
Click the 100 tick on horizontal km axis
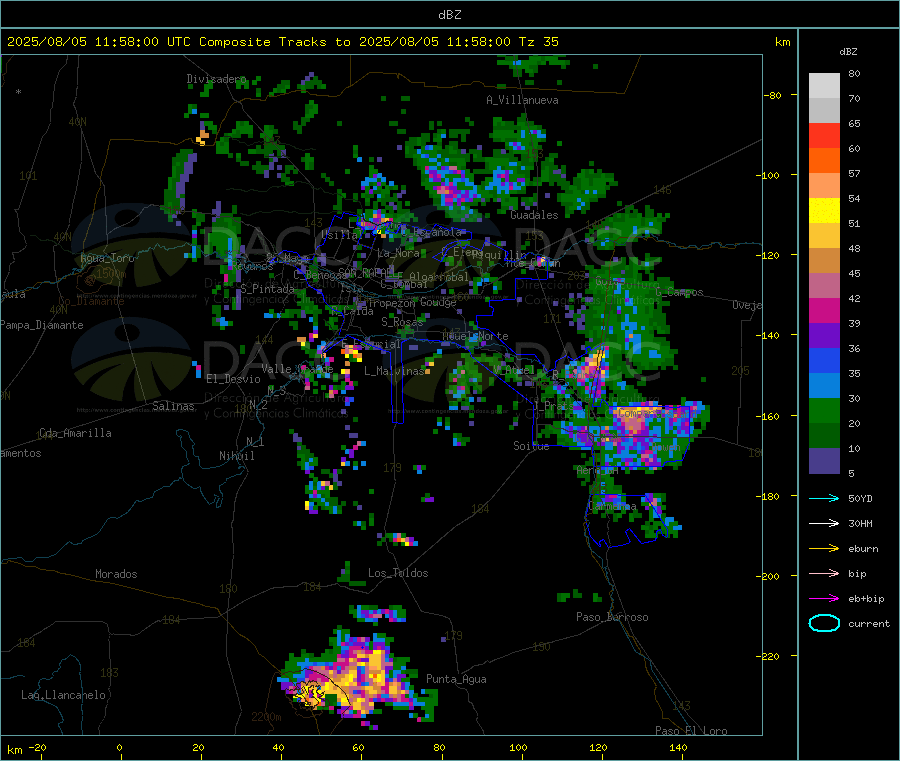[518, 747]
